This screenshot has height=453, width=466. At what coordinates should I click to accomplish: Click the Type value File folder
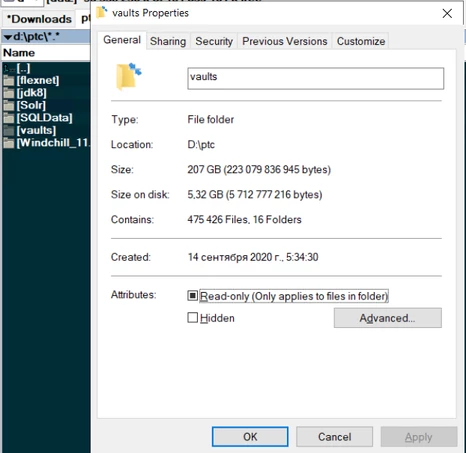211,119
